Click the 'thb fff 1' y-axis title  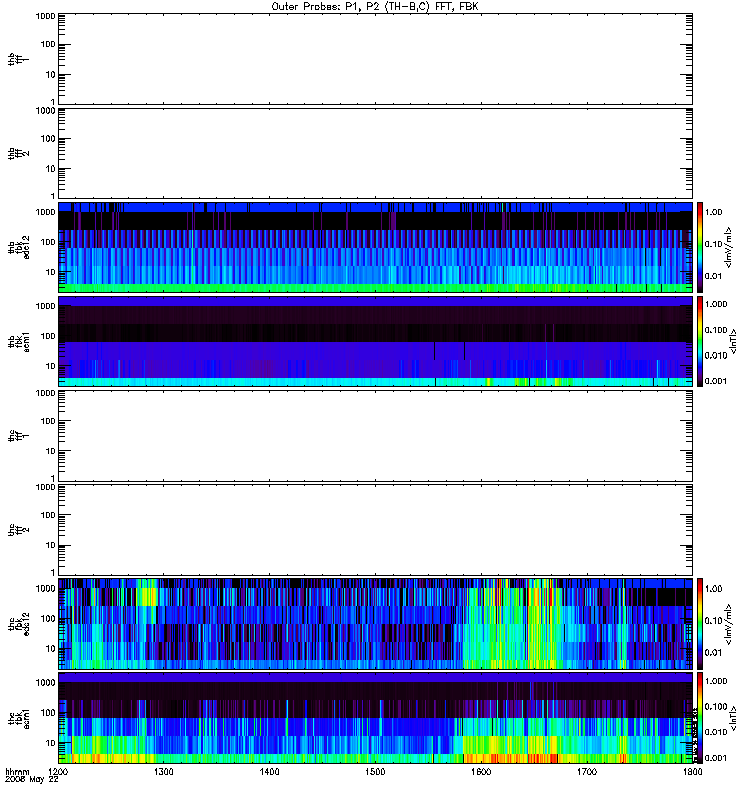tap(19, 59)
